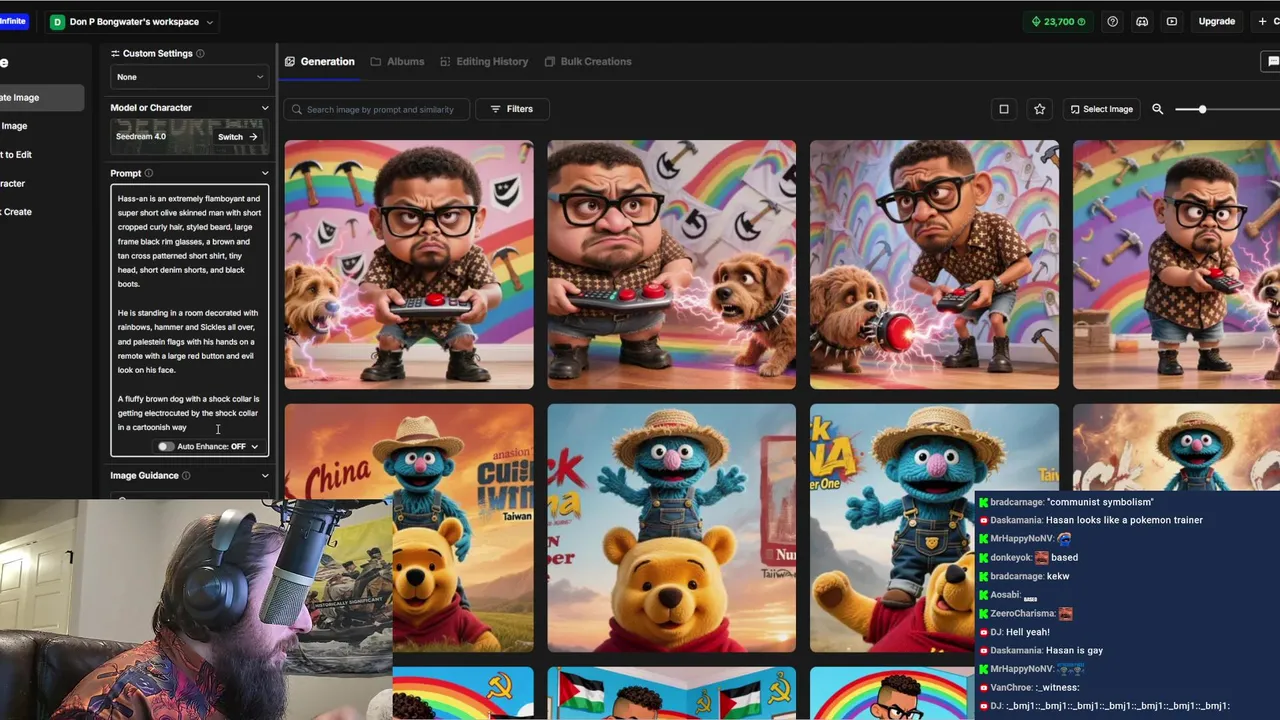The height and width of the screenshot is (720, 1280).
Task: Open the workspace switcher dropdown
Action: 130,21
